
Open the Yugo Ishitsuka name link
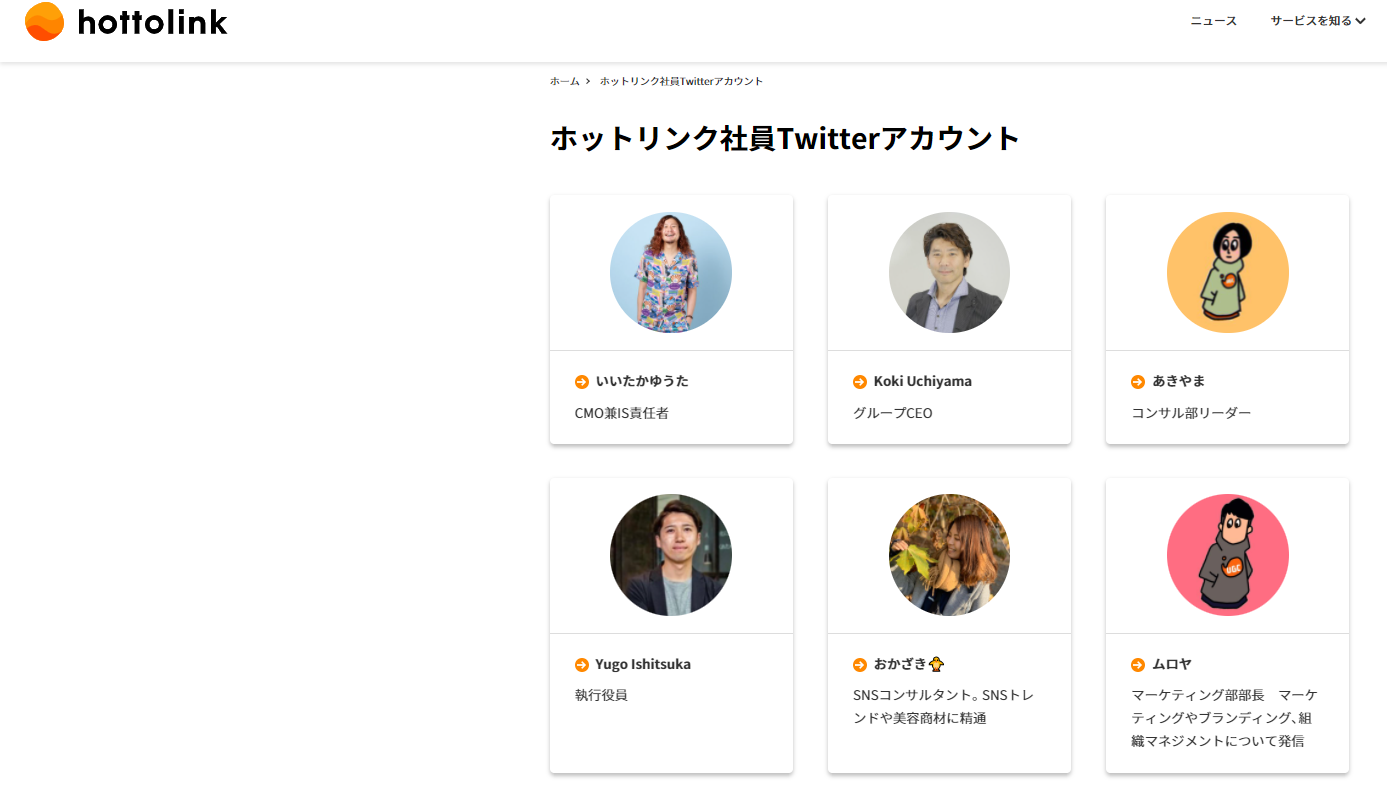click(643, 664)
